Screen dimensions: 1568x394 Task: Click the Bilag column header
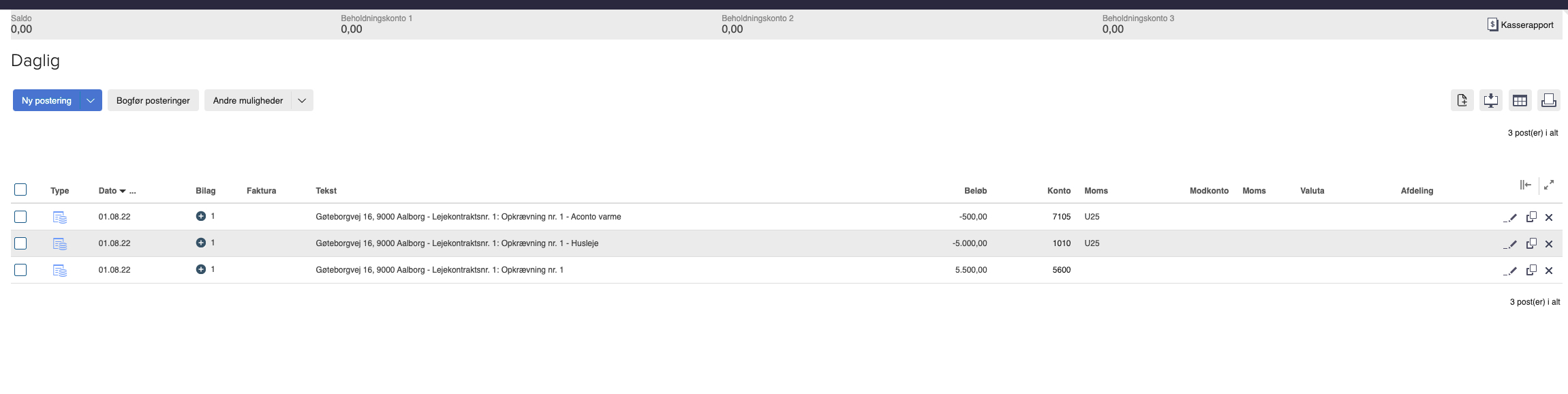click(206, 191)
